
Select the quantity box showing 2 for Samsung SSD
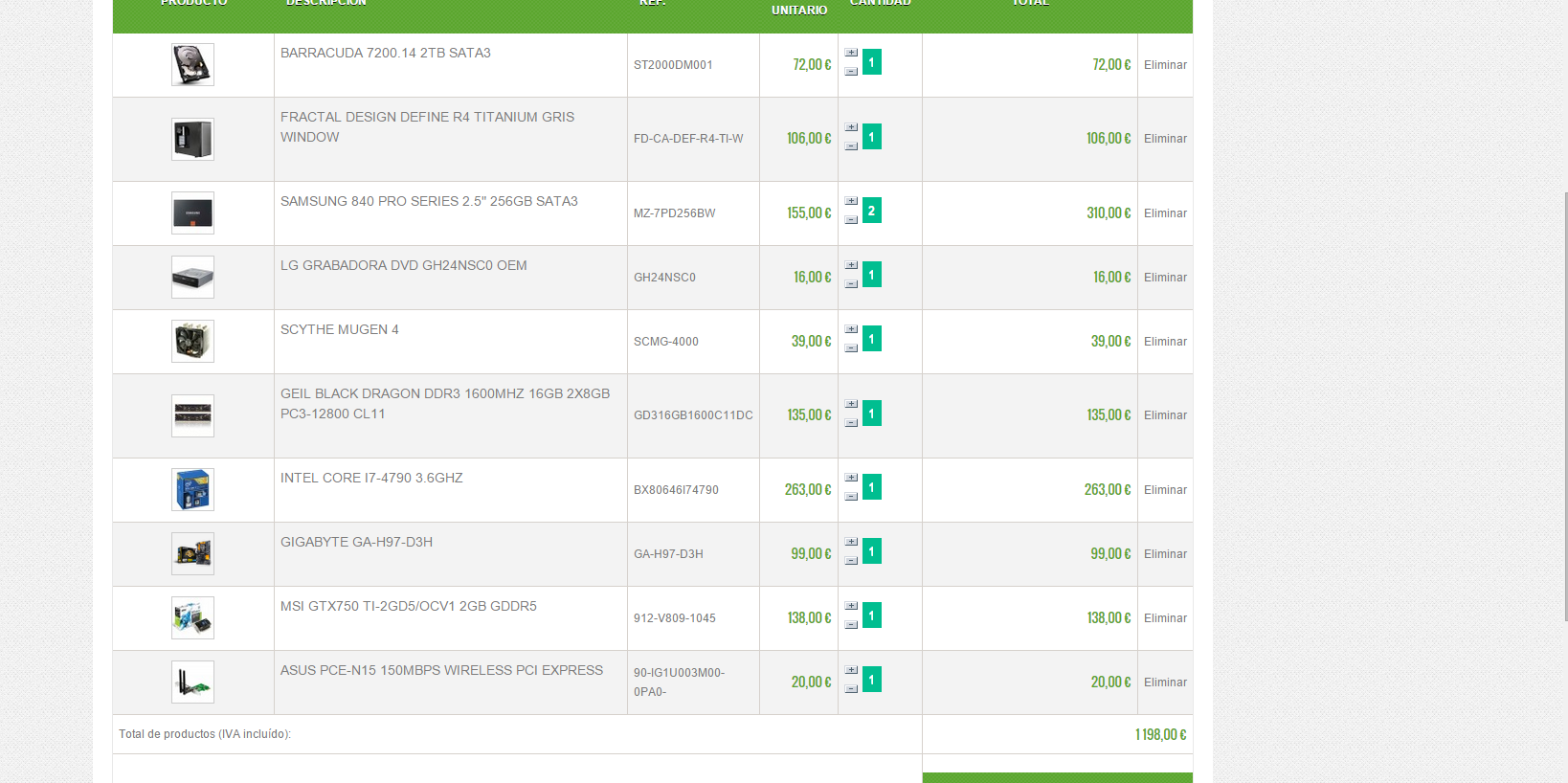point(872,211)
